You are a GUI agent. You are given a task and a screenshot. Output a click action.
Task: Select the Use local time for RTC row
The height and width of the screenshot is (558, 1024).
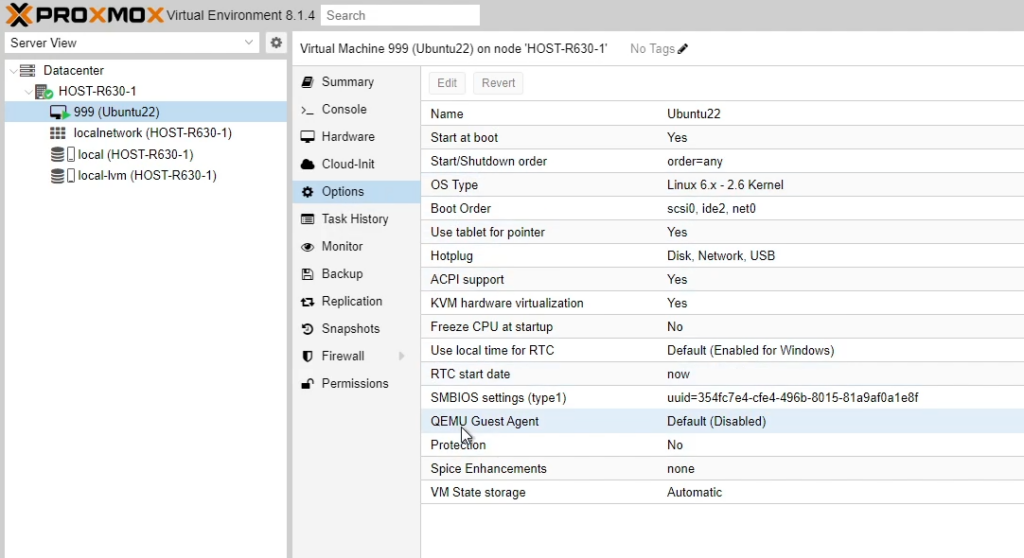(x=722, y=350)
